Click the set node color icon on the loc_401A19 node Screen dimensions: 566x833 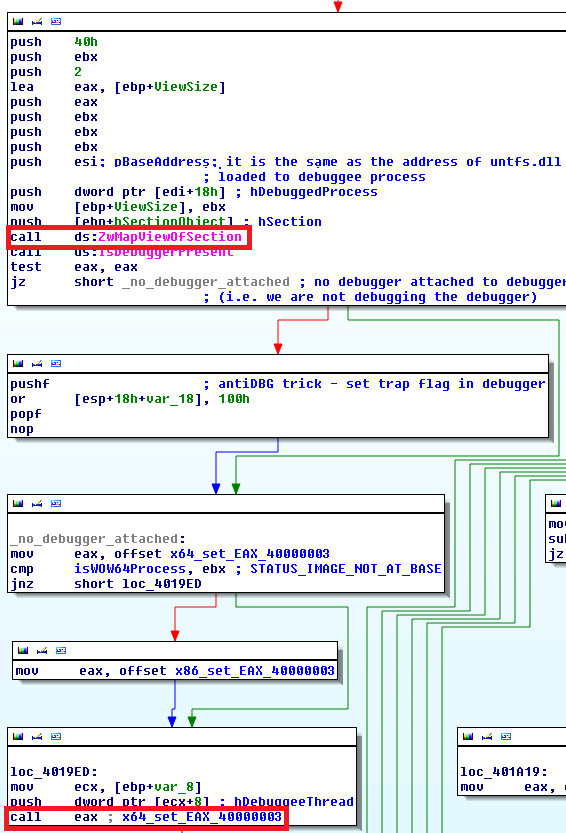pyautogui.click(x=468, y=737)
